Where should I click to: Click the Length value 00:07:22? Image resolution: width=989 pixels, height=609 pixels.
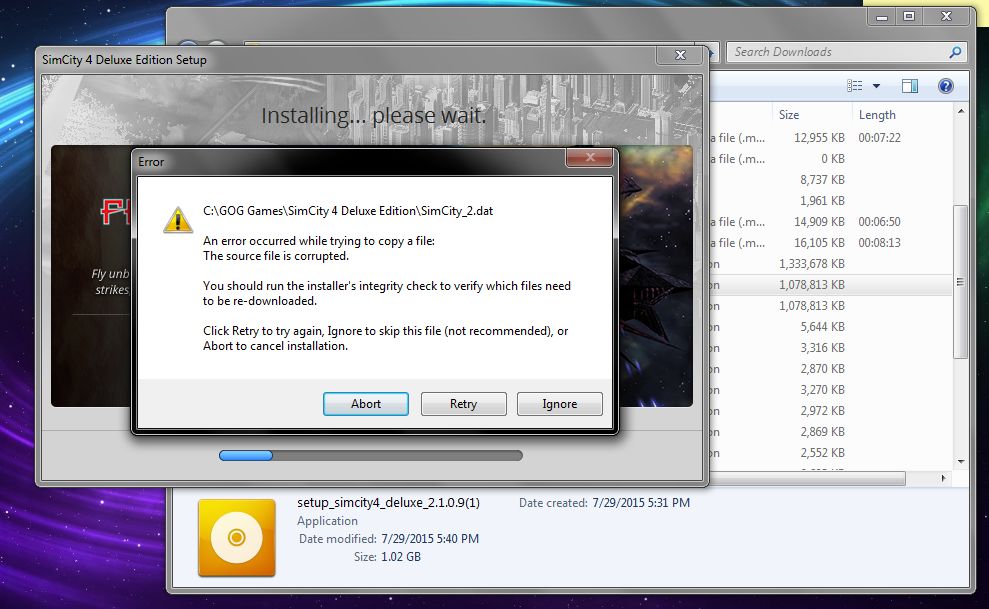879,137
